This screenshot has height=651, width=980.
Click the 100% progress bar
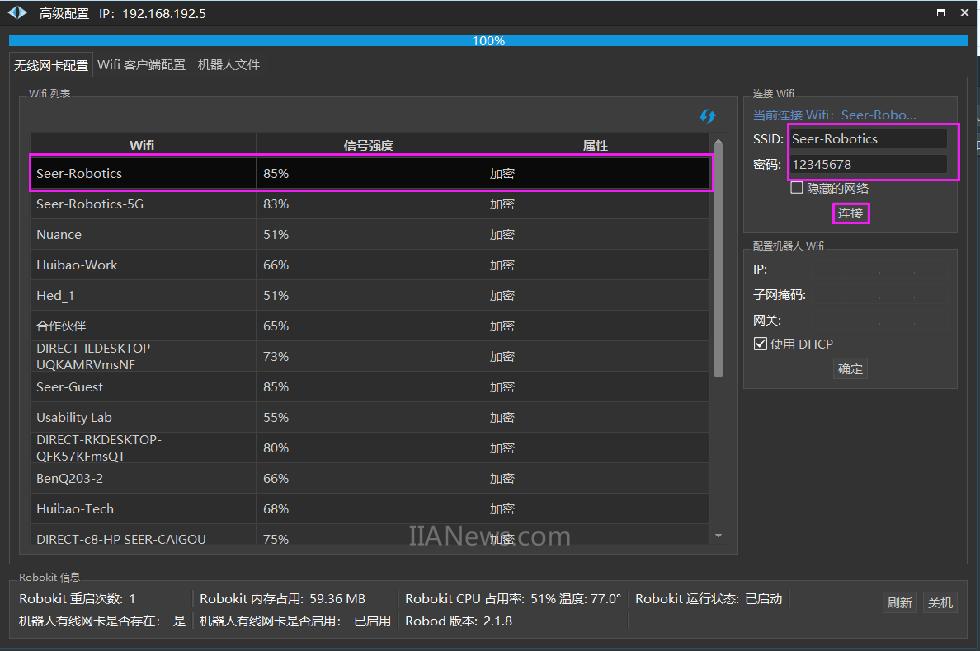pos(489,41)
